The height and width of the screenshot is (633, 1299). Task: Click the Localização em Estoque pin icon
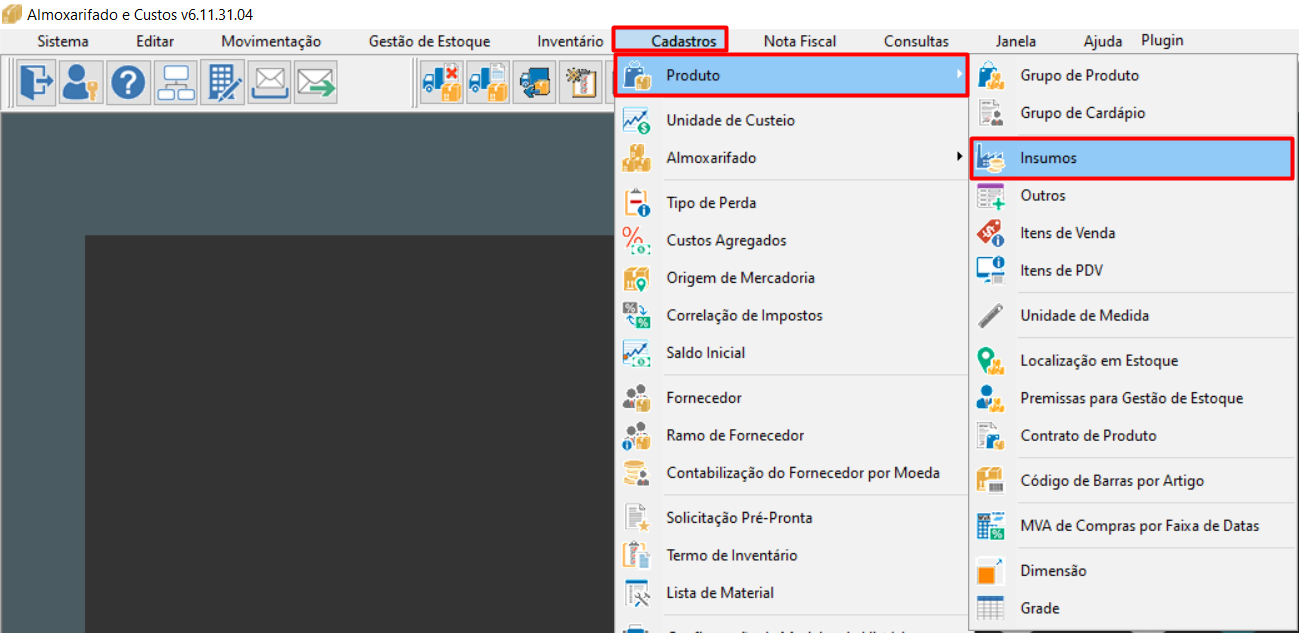[991, 360]
